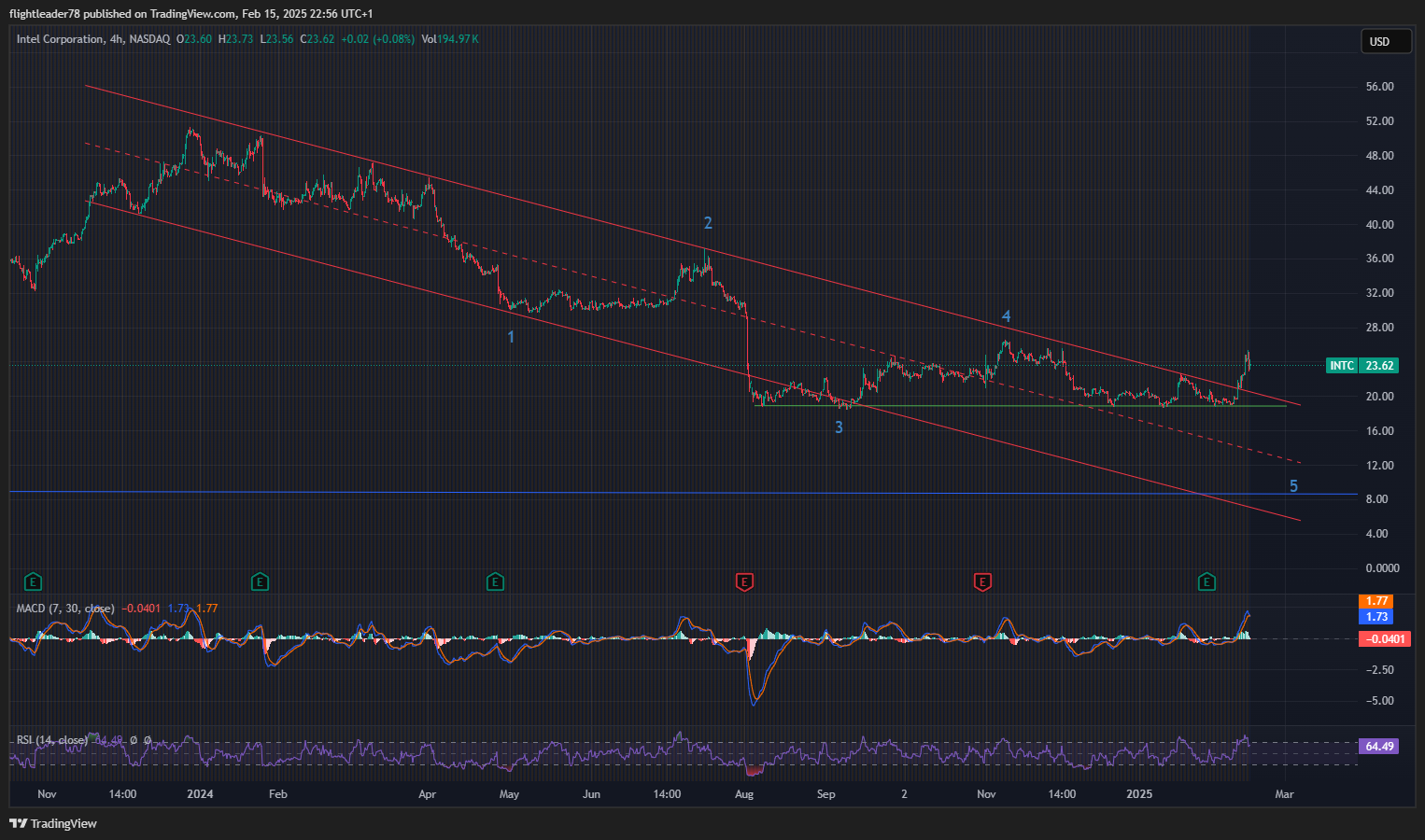Image resolution: width=1425 pixels, height=840 pixels.
Task: Click the red -0.0401 histogram value label
Action: [x=1384, y=639]
